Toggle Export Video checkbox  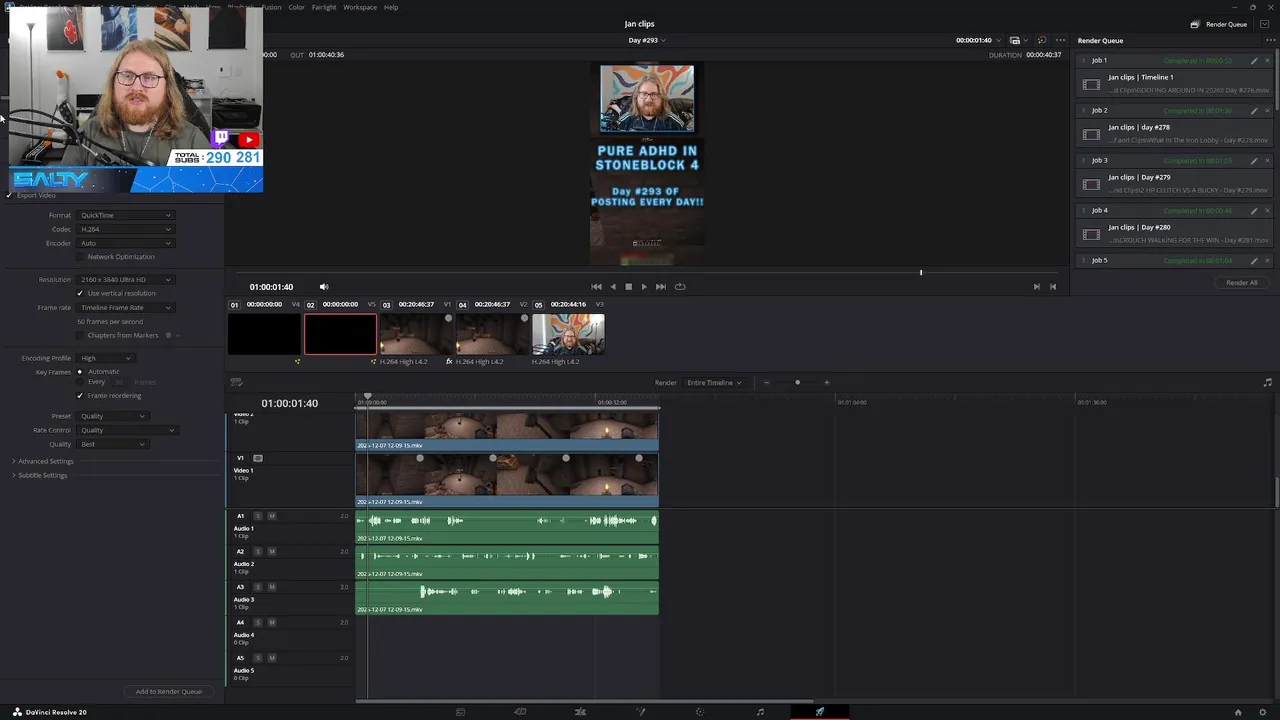(9, 195)
